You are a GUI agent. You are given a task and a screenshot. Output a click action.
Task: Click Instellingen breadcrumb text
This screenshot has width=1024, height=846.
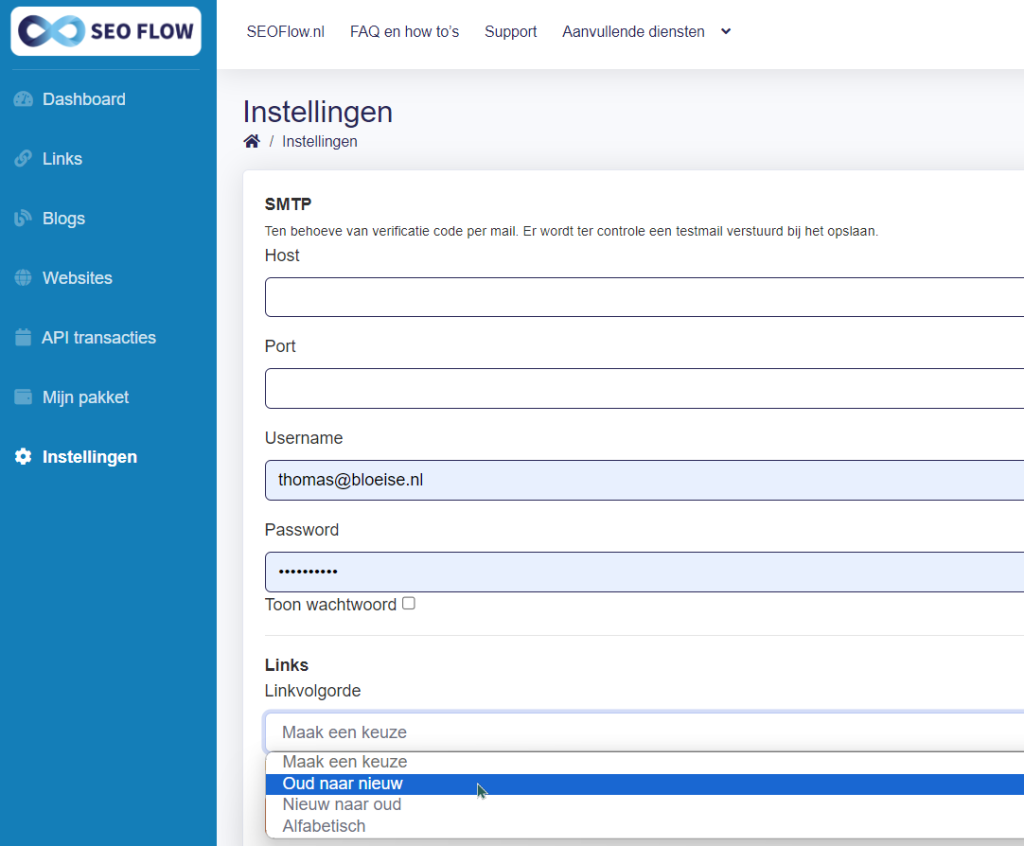tap(319, 141)
